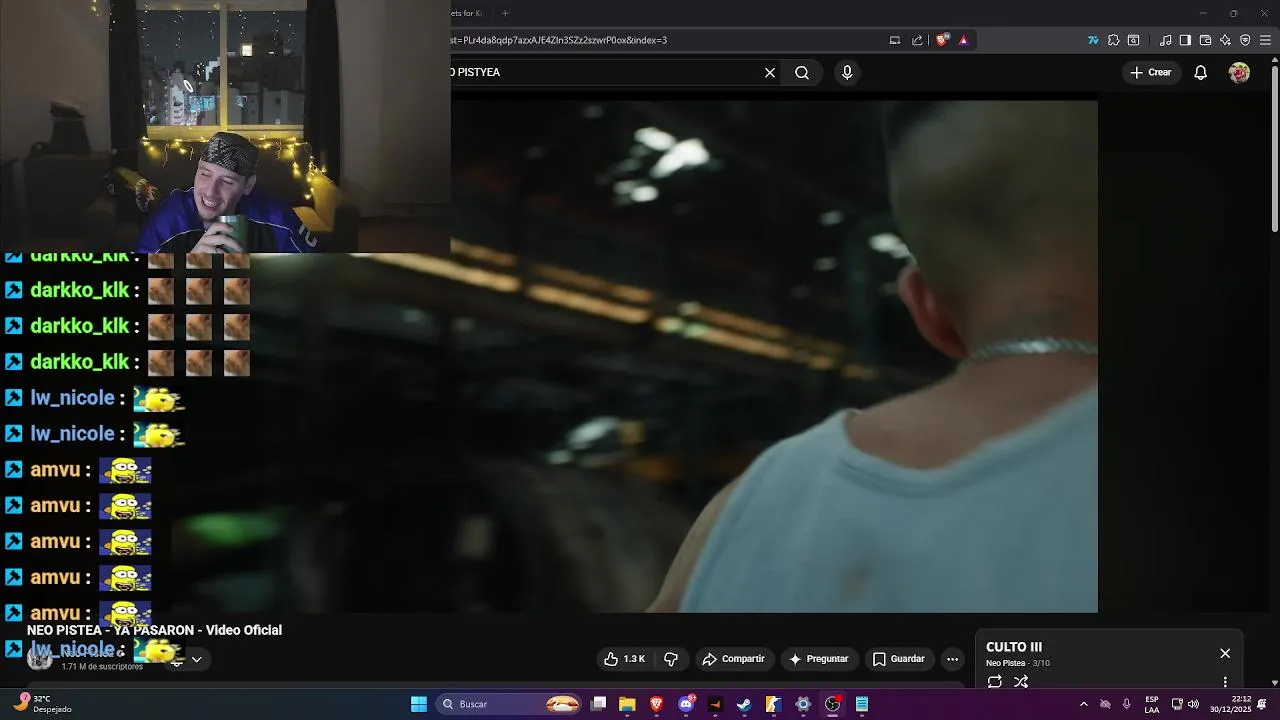Open the clock showing 22:12
Screen dimensions: 1280x720
pyautogui.click(x=1230, y=704)
